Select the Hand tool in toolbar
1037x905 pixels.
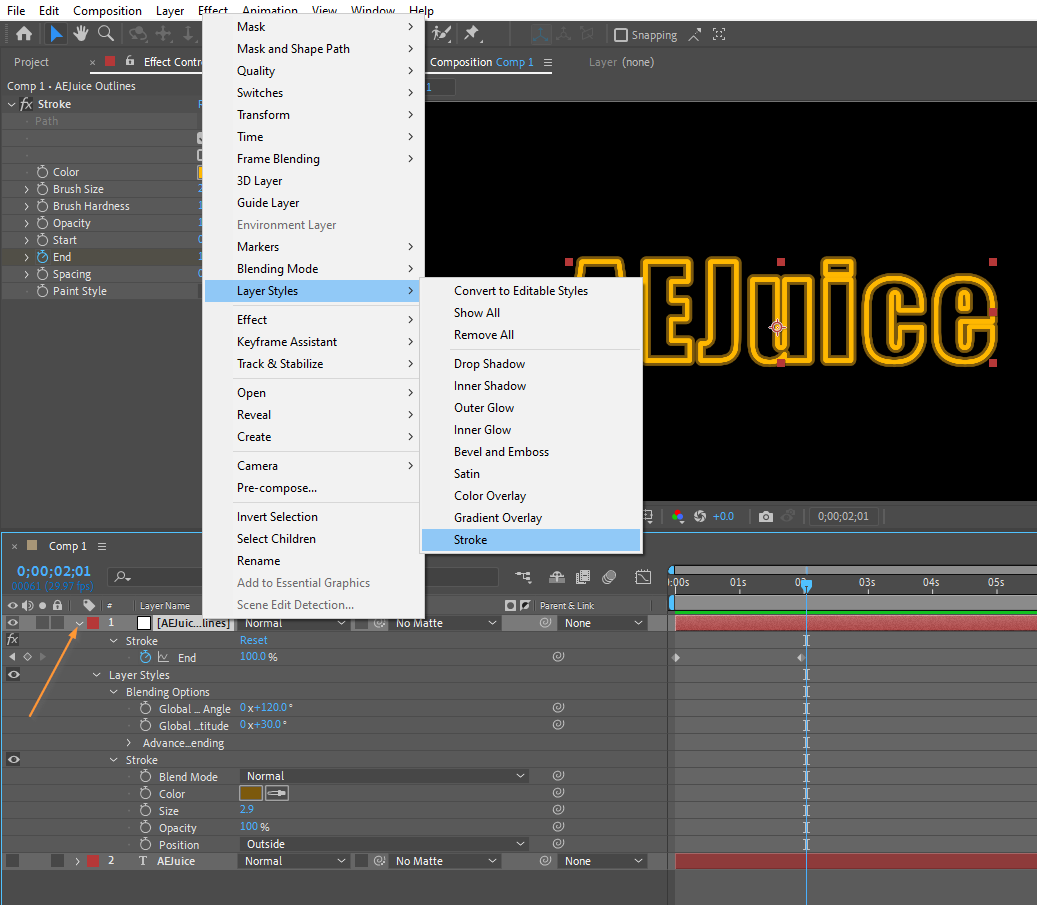(81, 34)
